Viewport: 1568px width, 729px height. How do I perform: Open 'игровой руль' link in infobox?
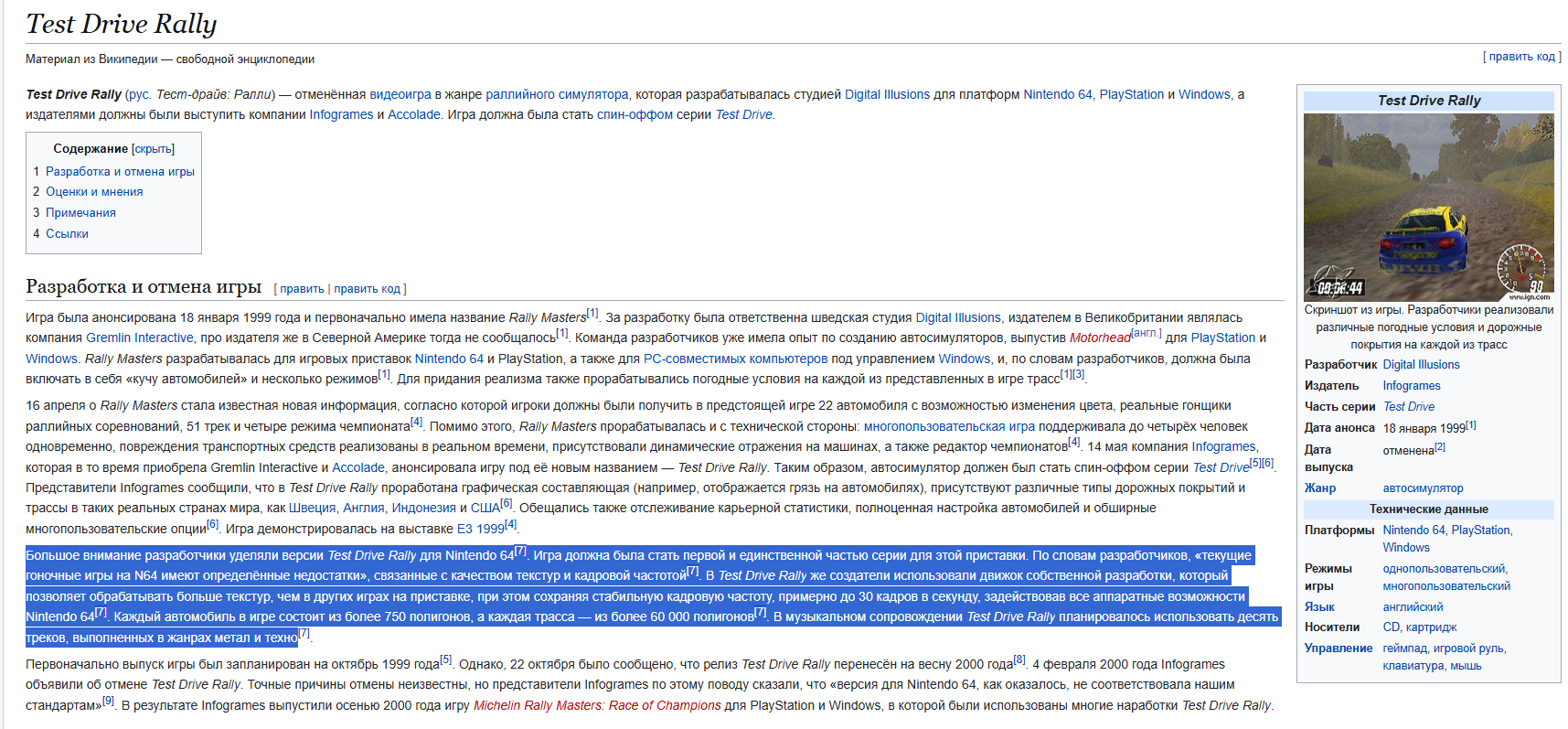pos(1467,648)
